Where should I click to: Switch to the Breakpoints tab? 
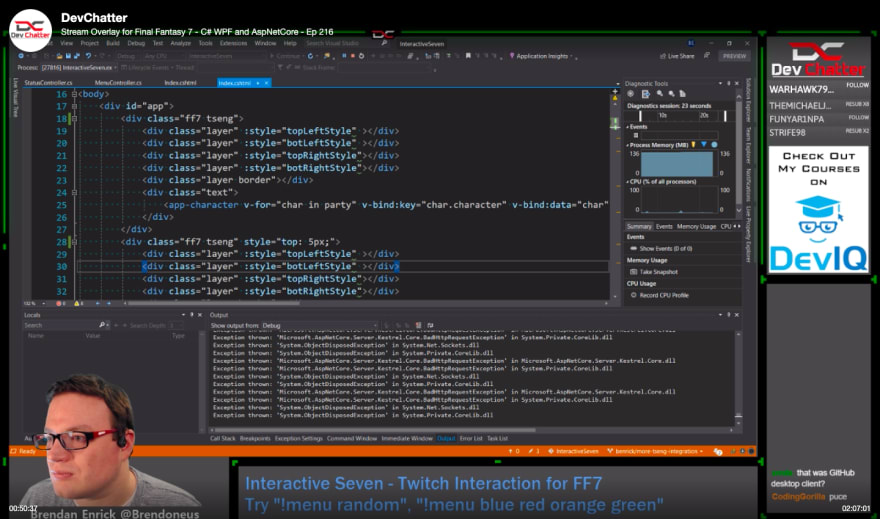tap(255, 439)
